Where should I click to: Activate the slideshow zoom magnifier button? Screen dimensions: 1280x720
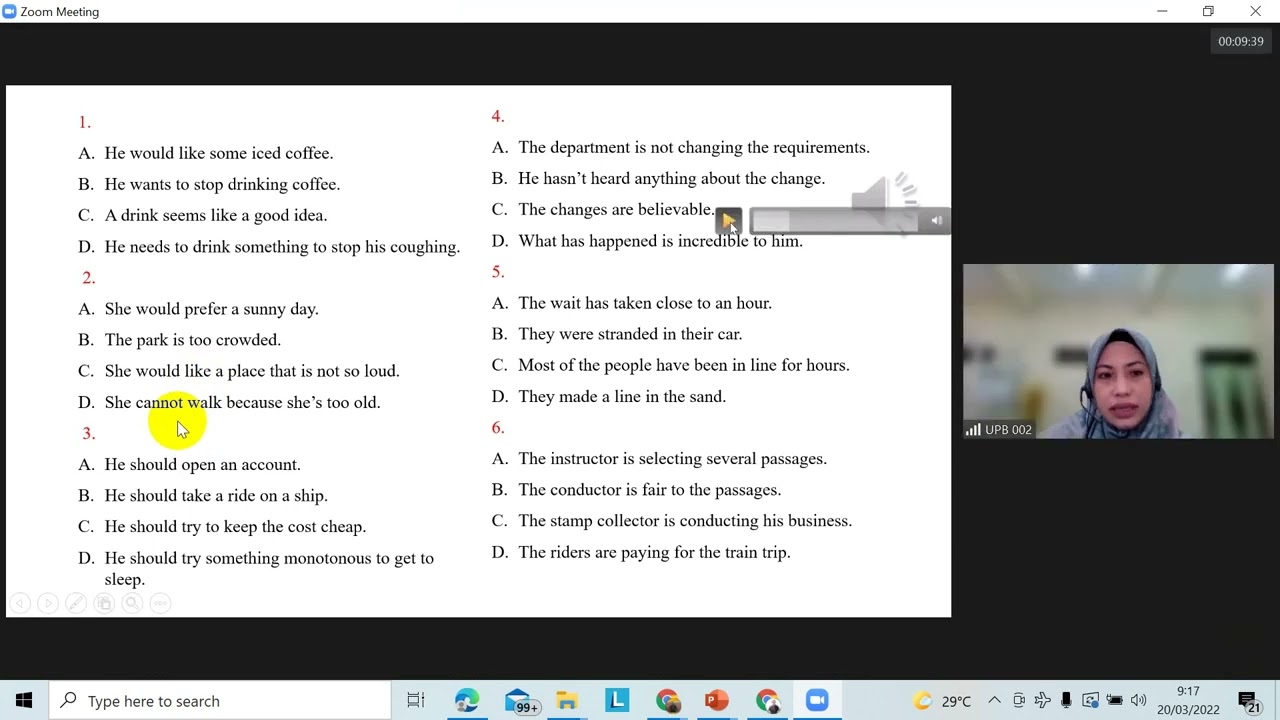pos(132,603)
